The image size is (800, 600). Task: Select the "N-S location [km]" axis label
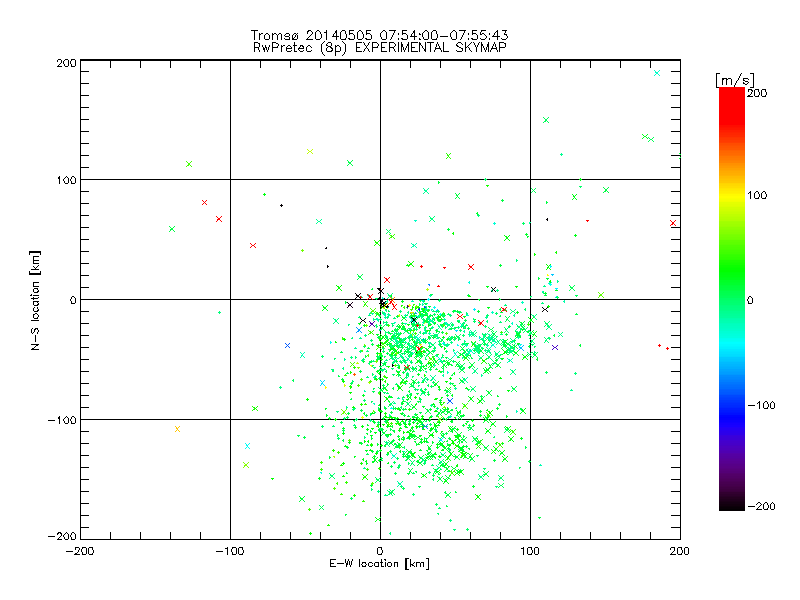[x=35, y=300]
